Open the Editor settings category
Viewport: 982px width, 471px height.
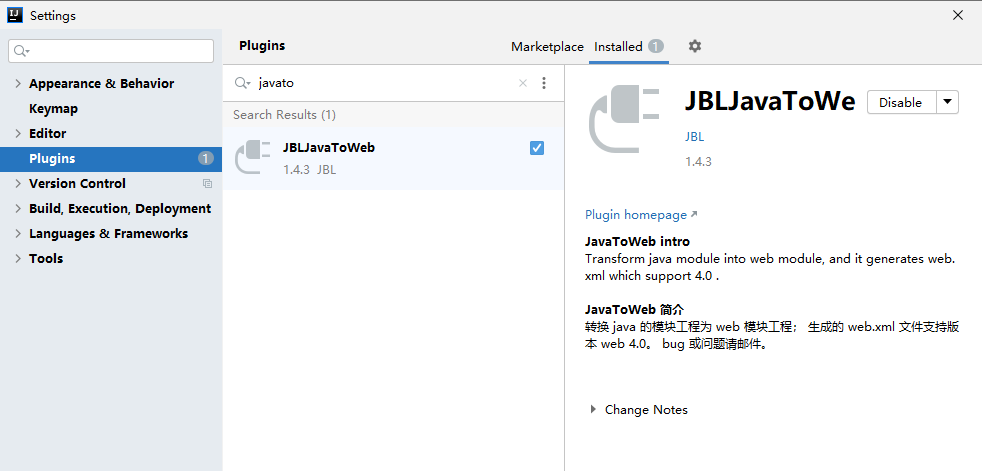click(47, 133)
